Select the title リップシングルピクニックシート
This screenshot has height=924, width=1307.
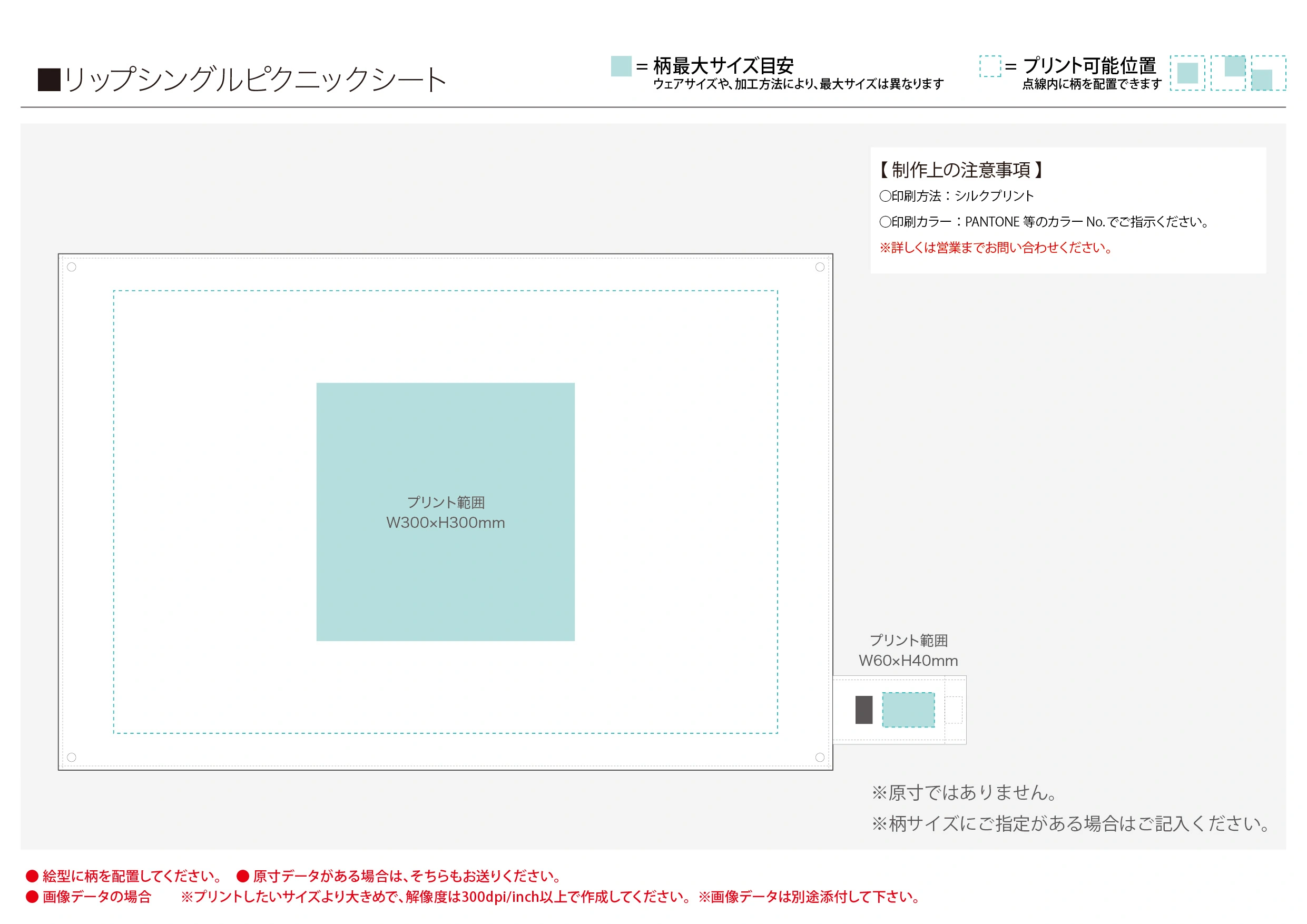[x=255, y=80]
